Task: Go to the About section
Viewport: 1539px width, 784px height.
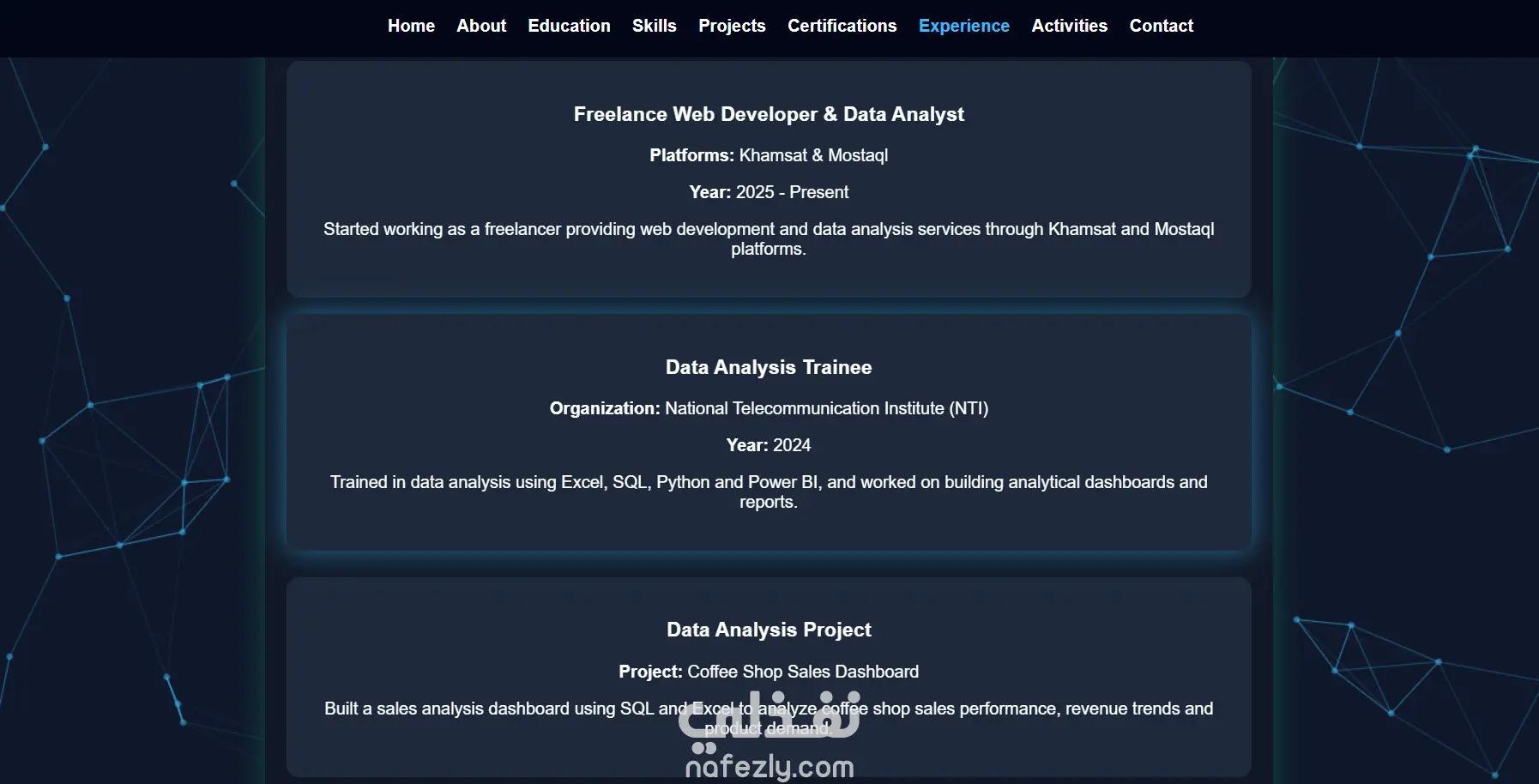Action: [481, 26]
